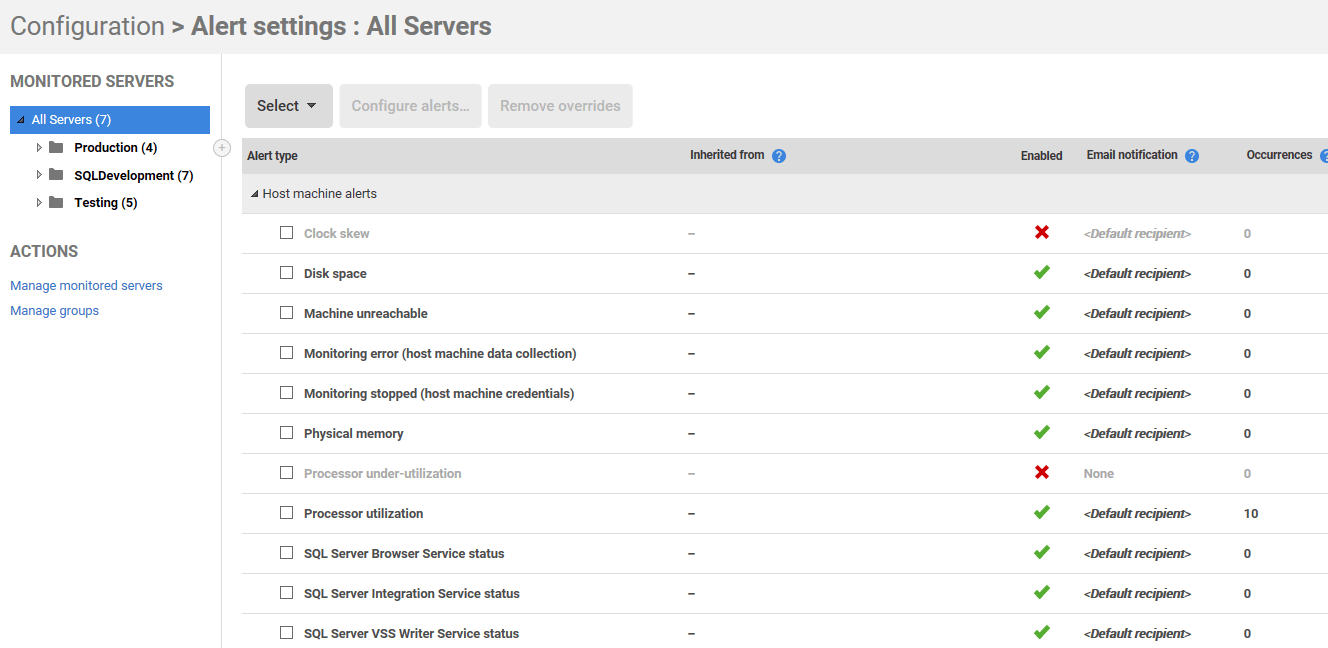
Task: Collapse the Host machine alerts section
Action: click(254, 194)
